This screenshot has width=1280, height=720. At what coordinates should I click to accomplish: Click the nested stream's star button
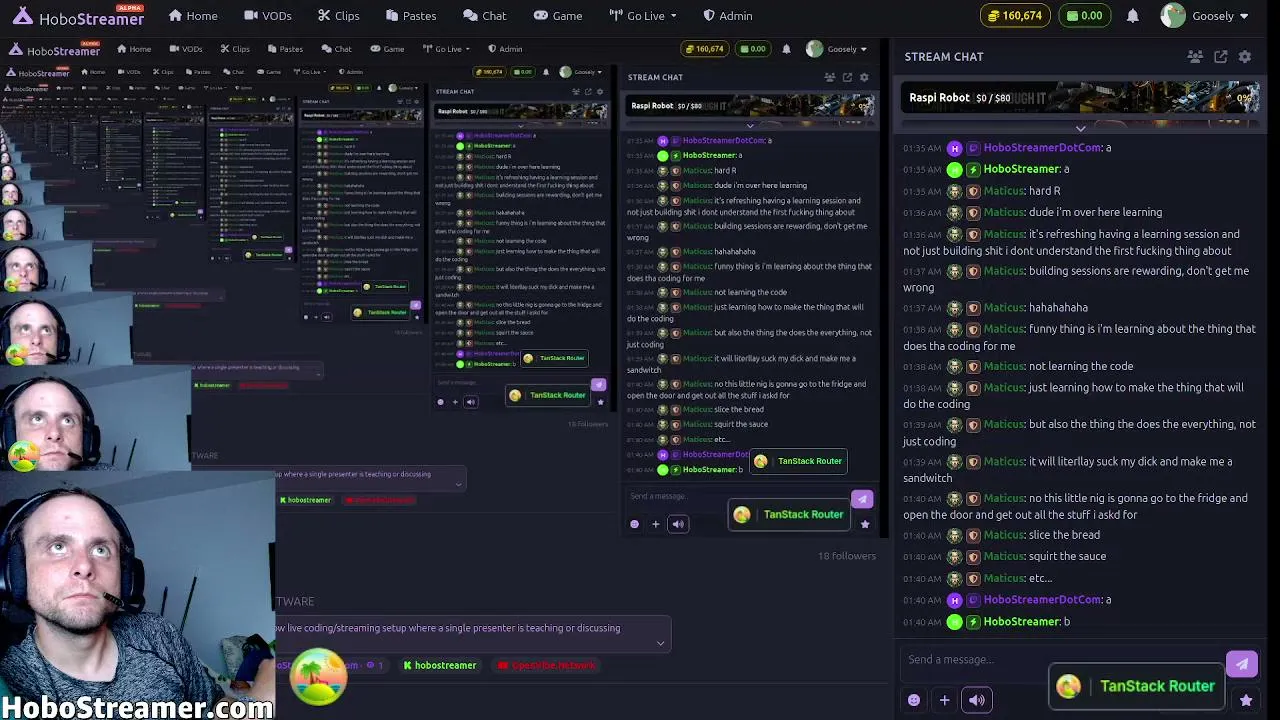pos(865,524)
